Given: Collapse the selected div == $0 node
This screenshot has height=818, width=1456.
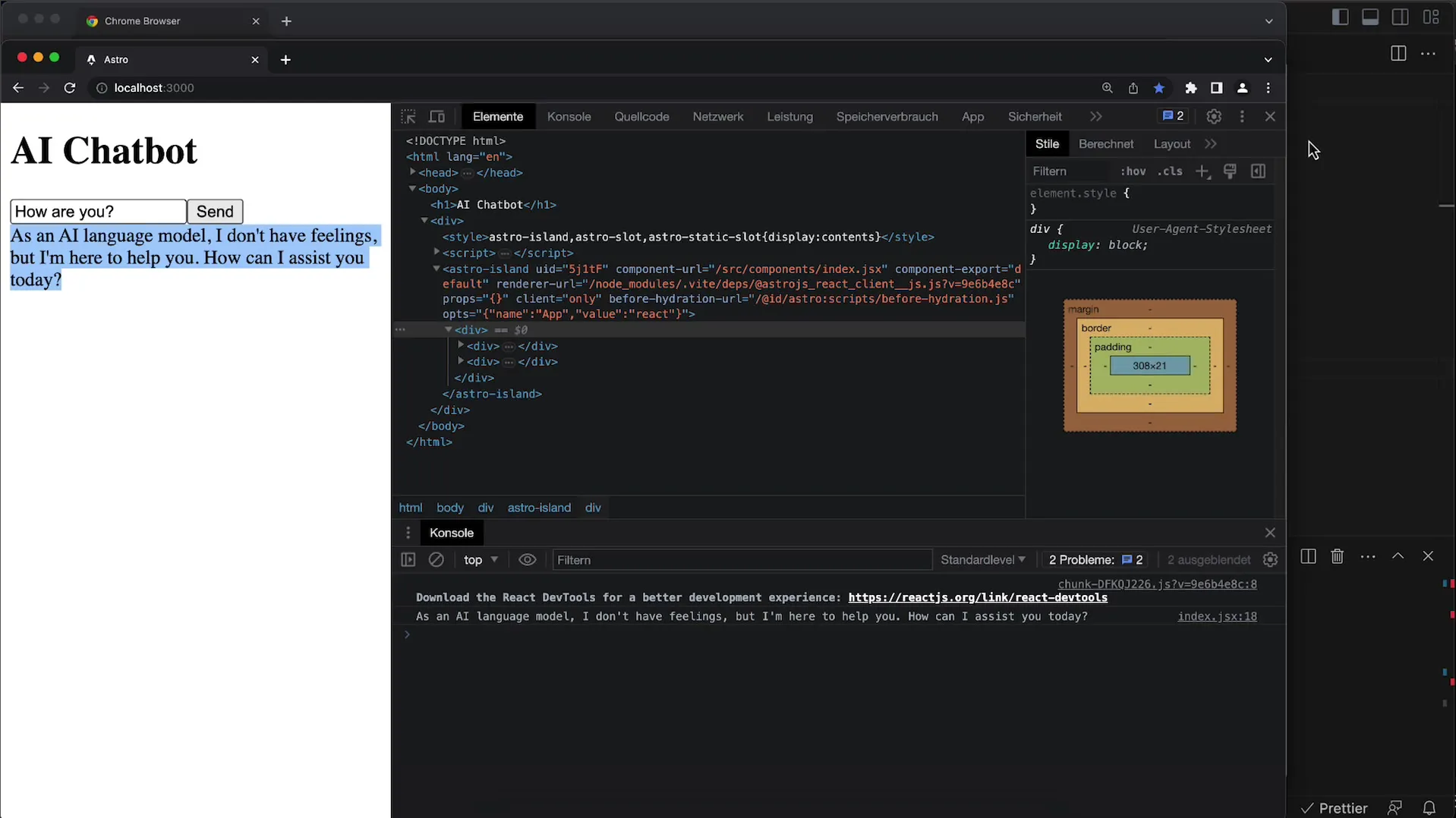Looking at the screenshot, I should click(449, 329).
